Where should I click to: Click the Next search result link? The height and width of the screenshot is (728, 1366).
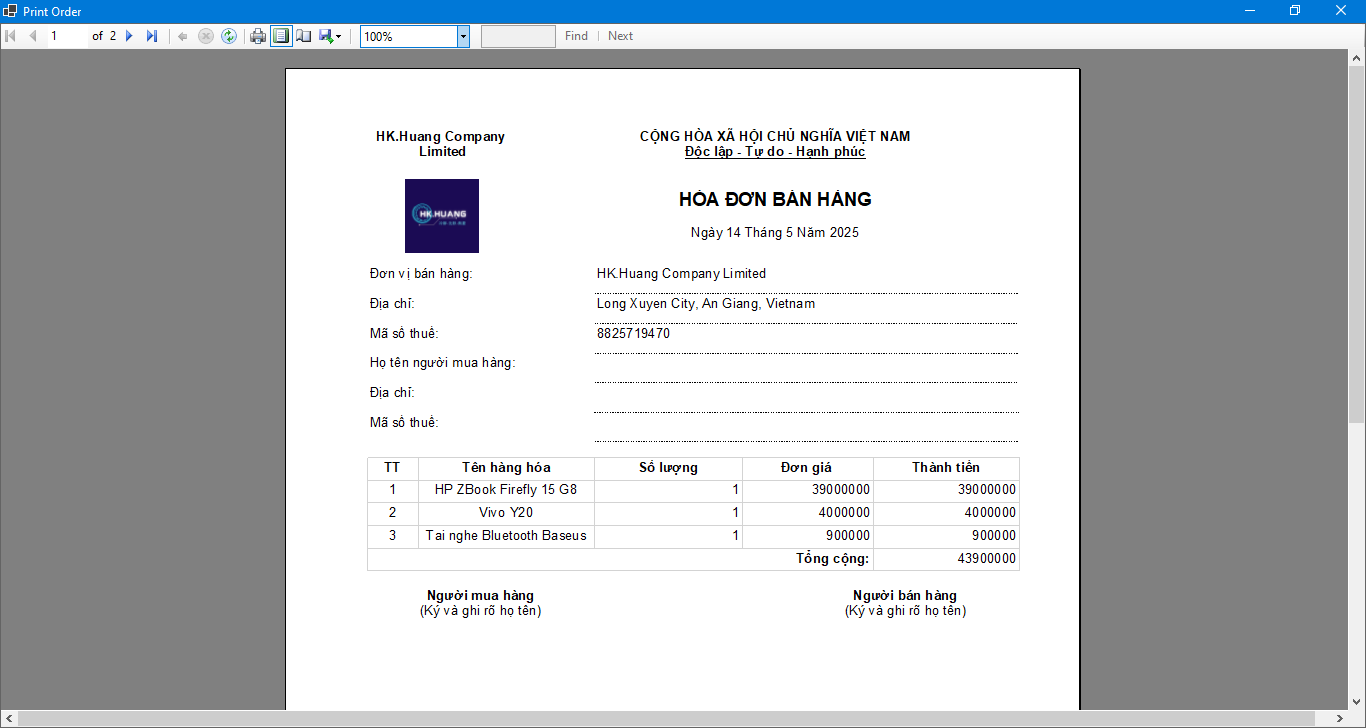[620, 36]
